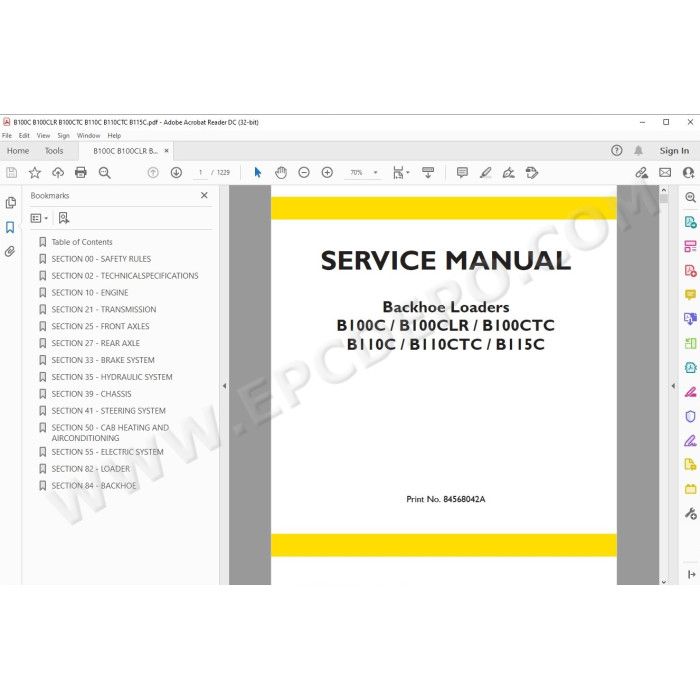
Task: Click the scroll down arrow of document
Action: coord(663,582)
